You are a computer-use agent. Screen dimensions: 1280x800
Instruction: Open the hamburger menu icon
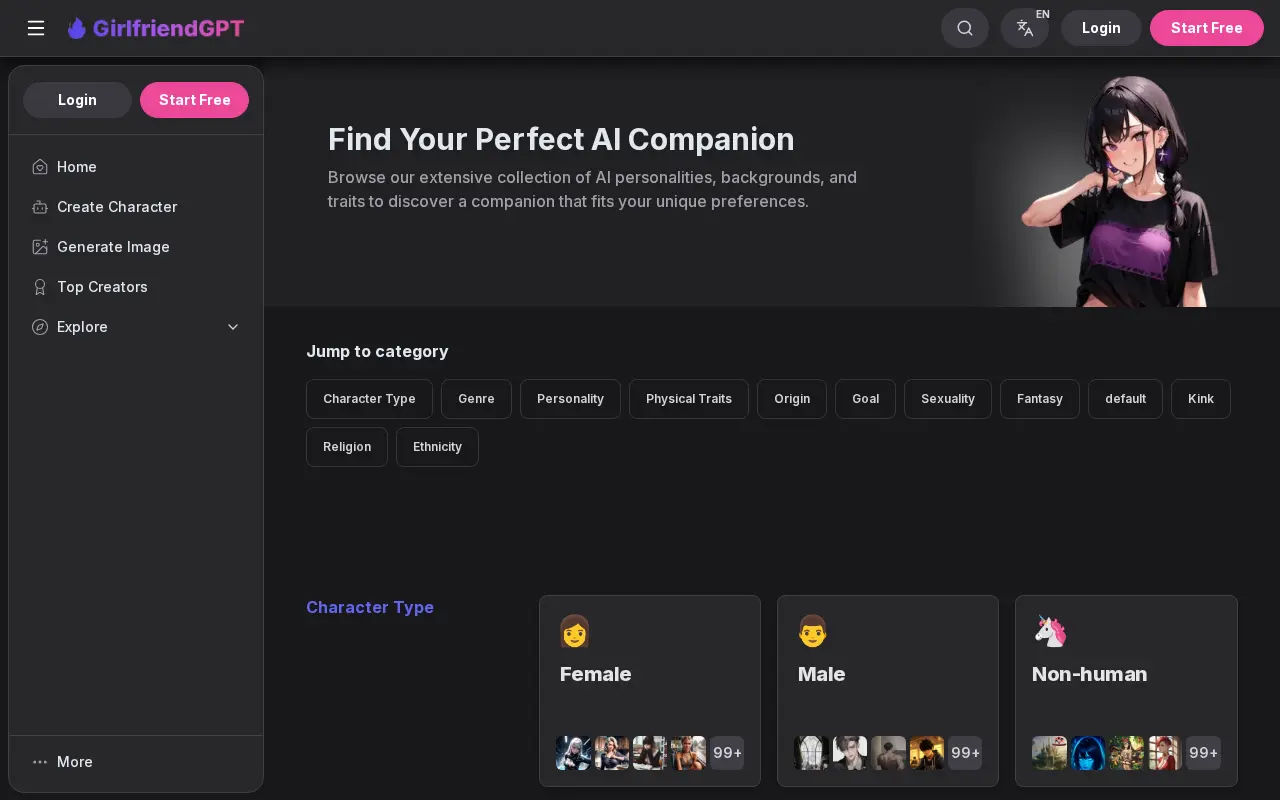coord(36,28)
